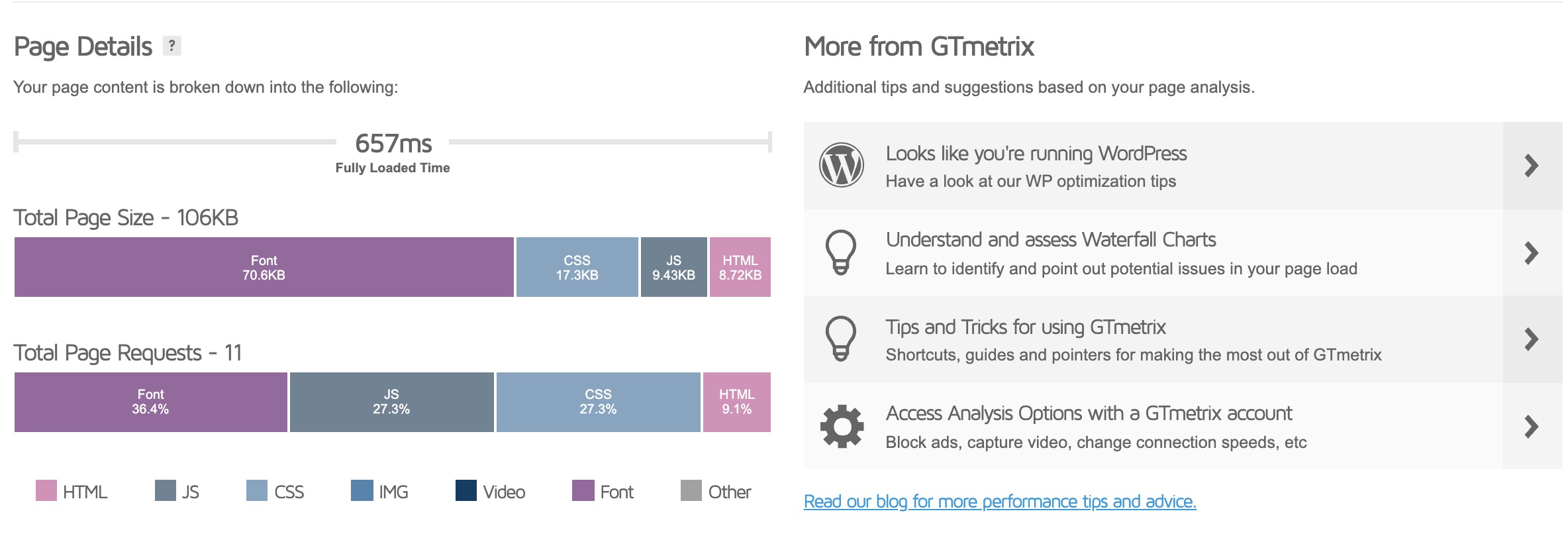Click the CSS 17.3KB page size segment
This screenshot has height=550, width=1568.
(x=577, y=267)
